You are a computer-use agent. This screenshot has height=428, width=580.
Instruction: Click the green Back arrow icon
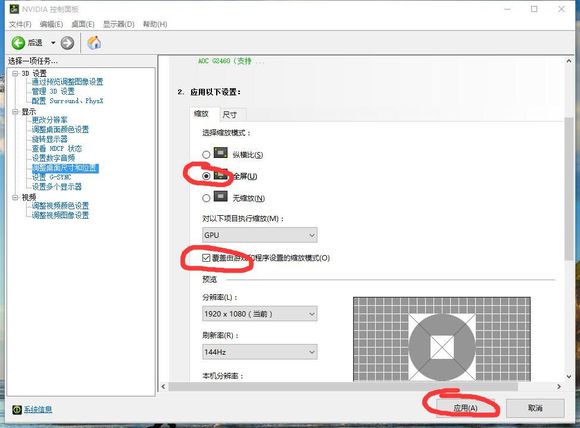[x=18, y=43]
